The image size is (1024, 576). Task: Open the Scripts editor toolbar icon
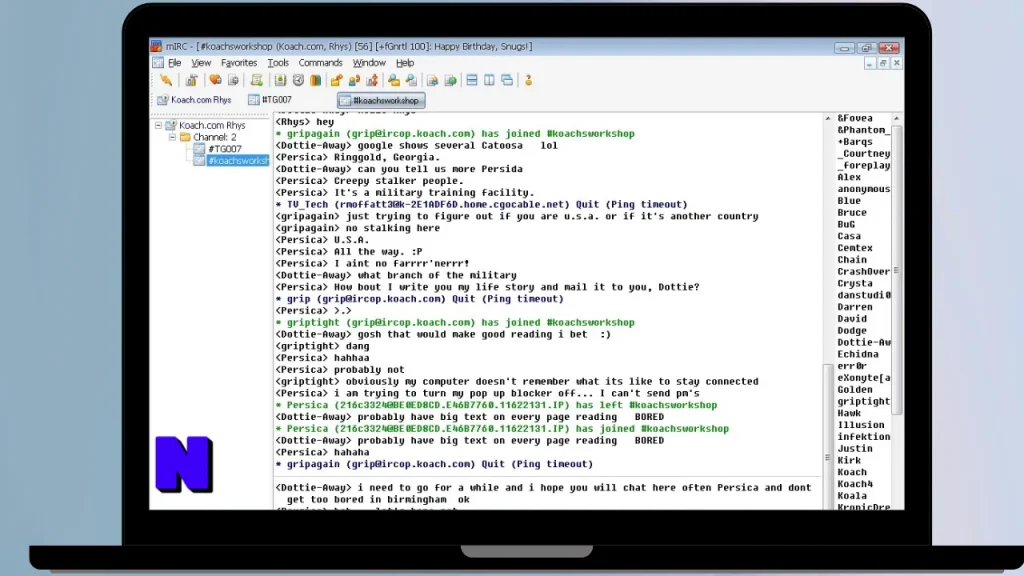257,80
